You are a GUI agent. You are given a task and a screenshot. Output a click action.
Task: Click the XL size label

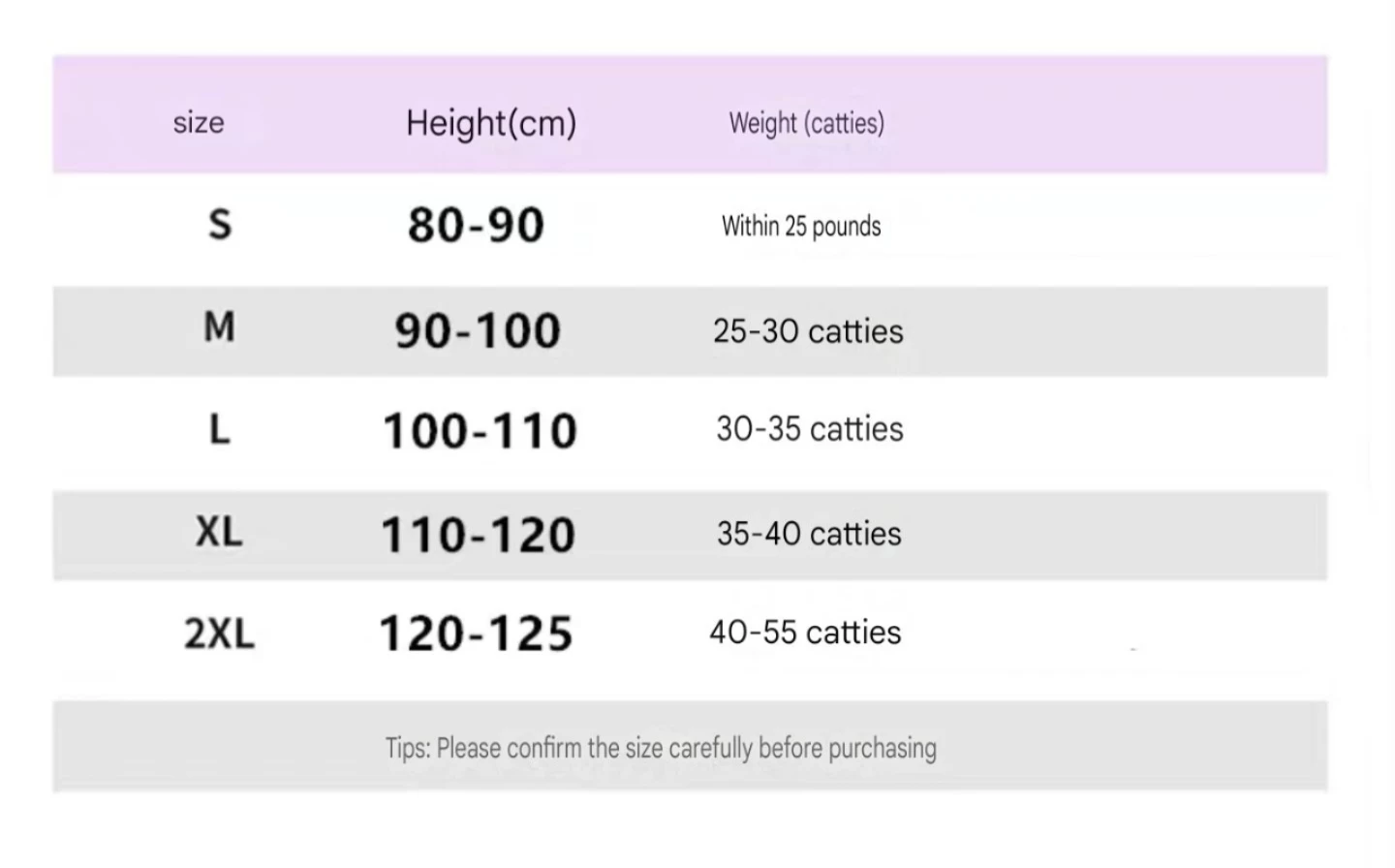[x=219, y=532]
